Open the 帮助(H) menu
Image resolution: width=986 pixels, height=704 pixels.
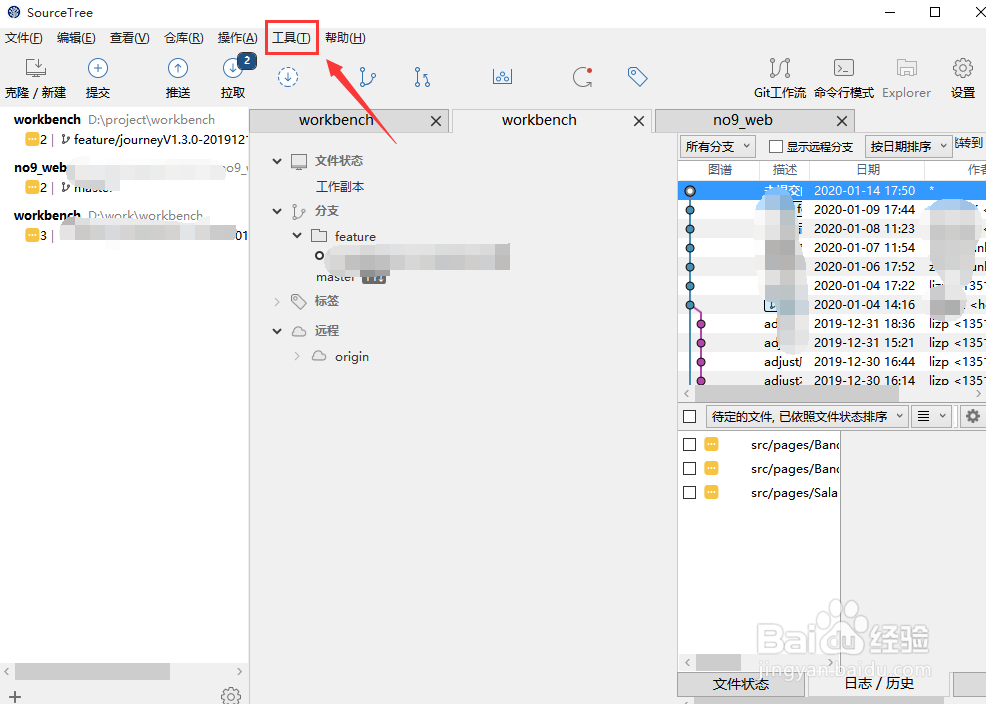tap(345, 38)
